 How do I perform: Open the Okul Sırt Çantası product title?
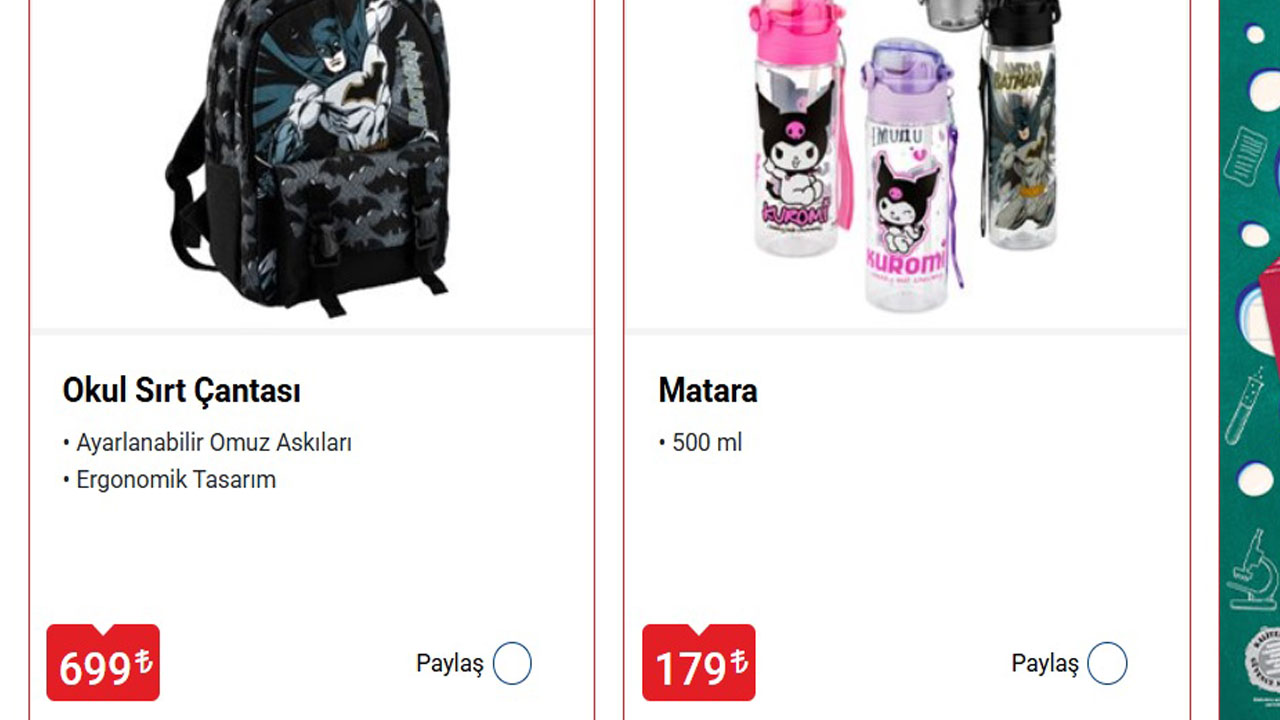(181, 390)
